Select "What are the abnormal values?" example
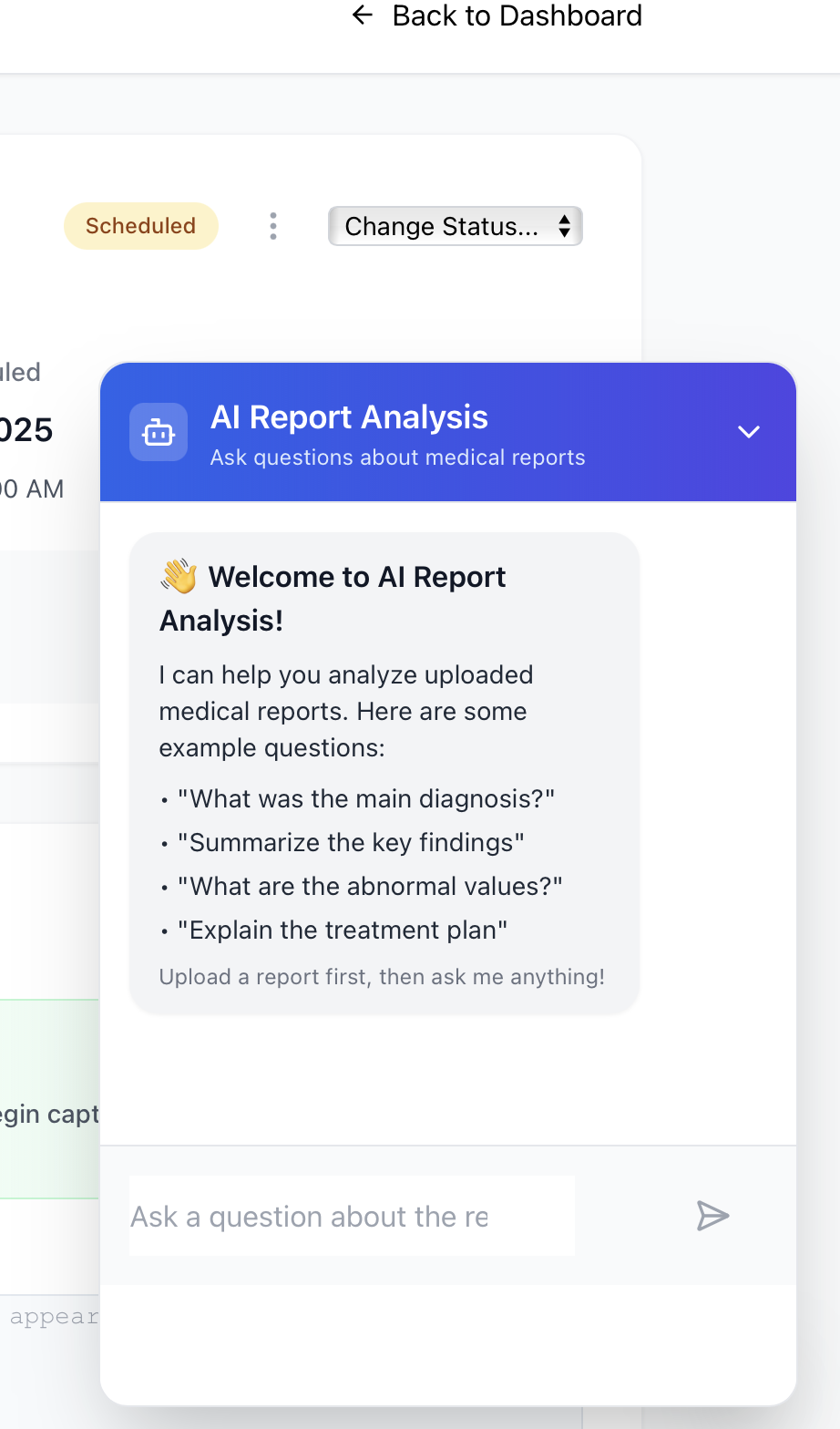The height and width of the screenshot is (1429, 840). point(370,887)
